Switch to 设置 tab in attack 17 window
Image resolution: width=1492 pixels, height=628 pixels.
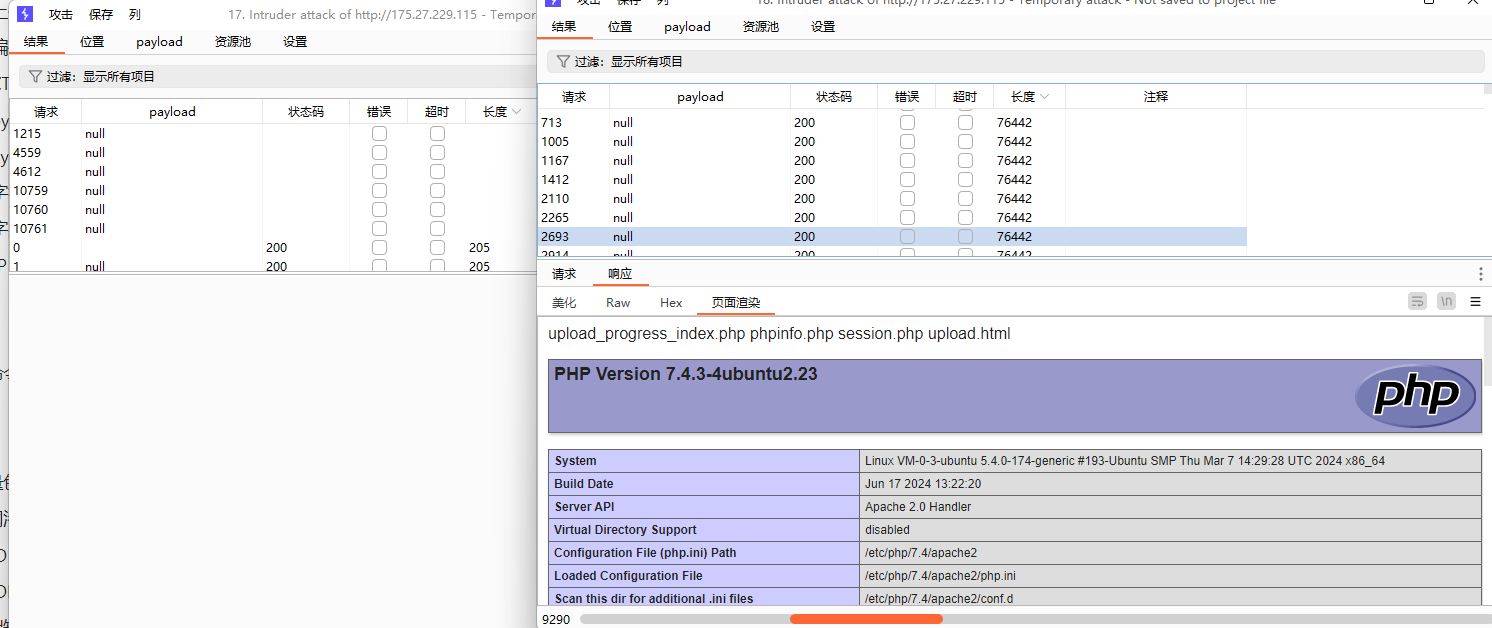pos(295,42)
